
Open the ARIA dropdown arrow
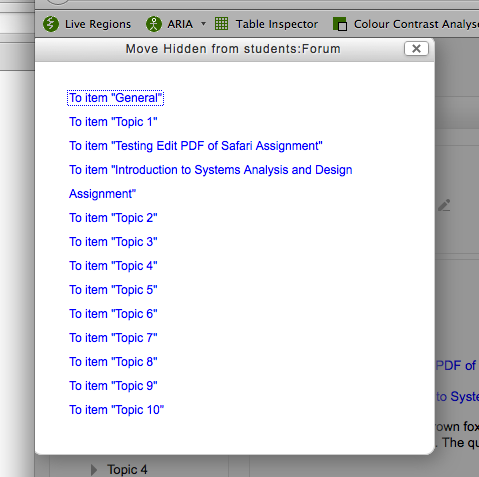click(x=203, y=24)
